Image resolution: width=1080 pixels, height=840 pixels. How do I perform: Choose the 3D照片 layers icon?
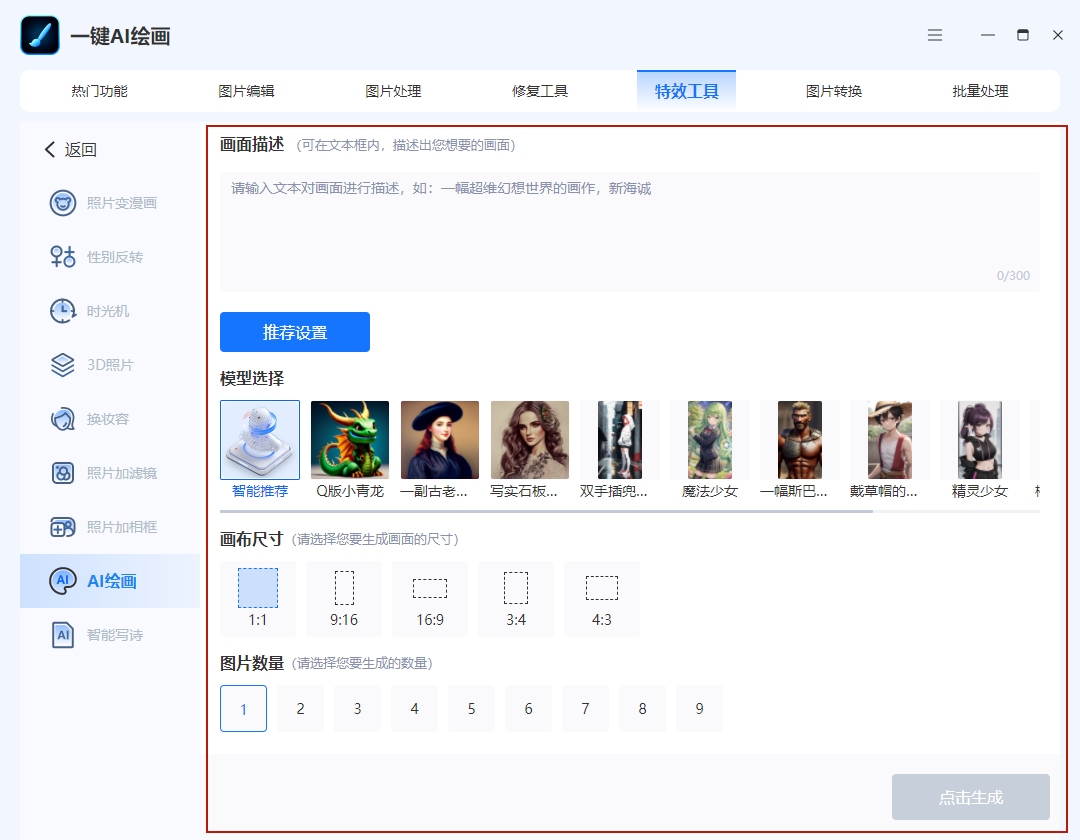(x=63, y=365)
